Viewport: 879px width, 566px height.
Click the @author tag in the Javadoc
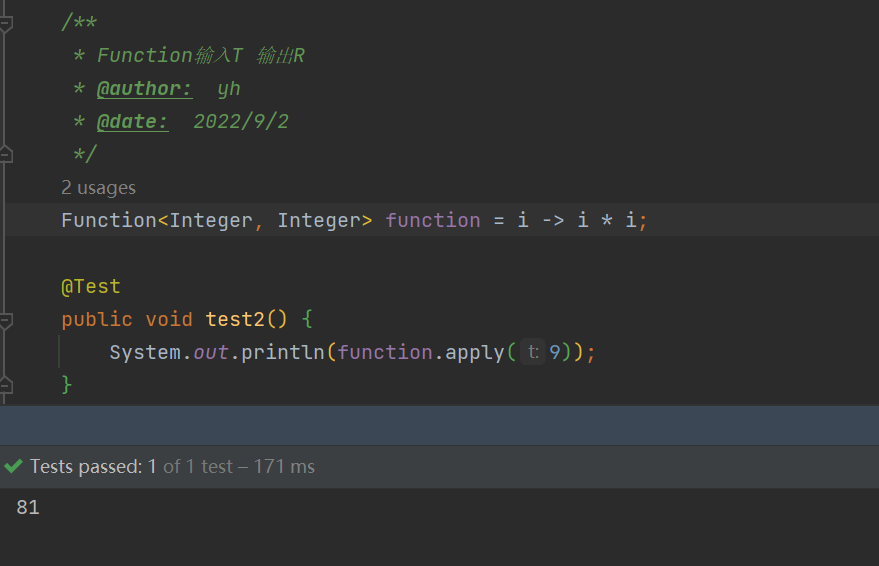click(144, 89)
